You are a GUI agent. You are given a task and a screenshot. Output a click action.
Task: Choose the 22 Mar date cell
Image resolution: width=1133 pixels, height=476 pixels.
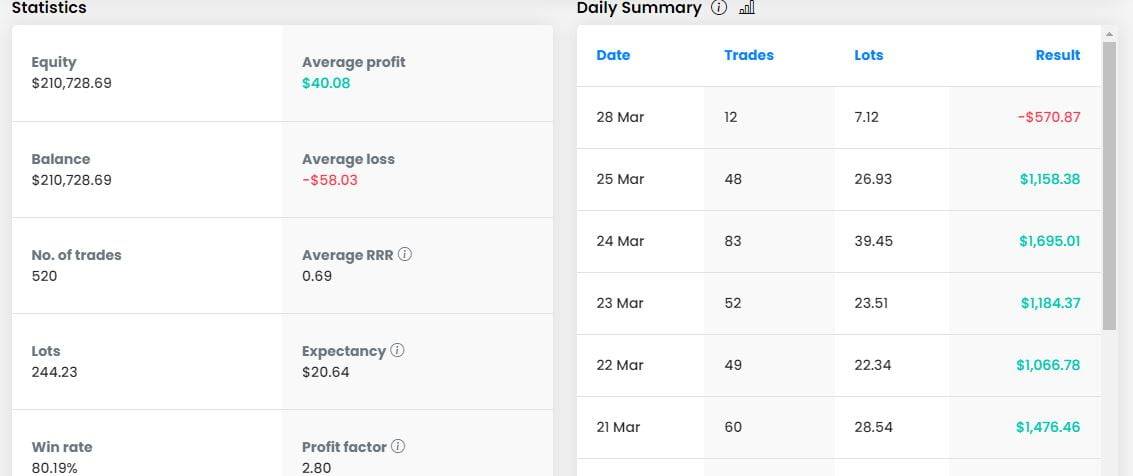(620, 365)
